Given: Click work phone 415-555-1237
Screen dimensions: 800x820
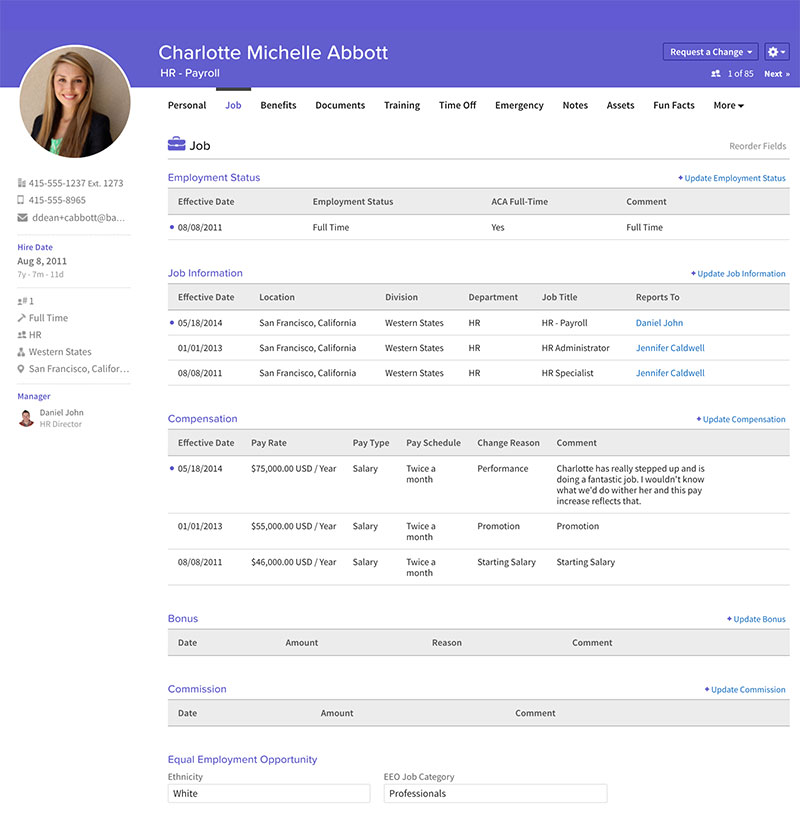Looking at the screenshot, I should (76, 183).
